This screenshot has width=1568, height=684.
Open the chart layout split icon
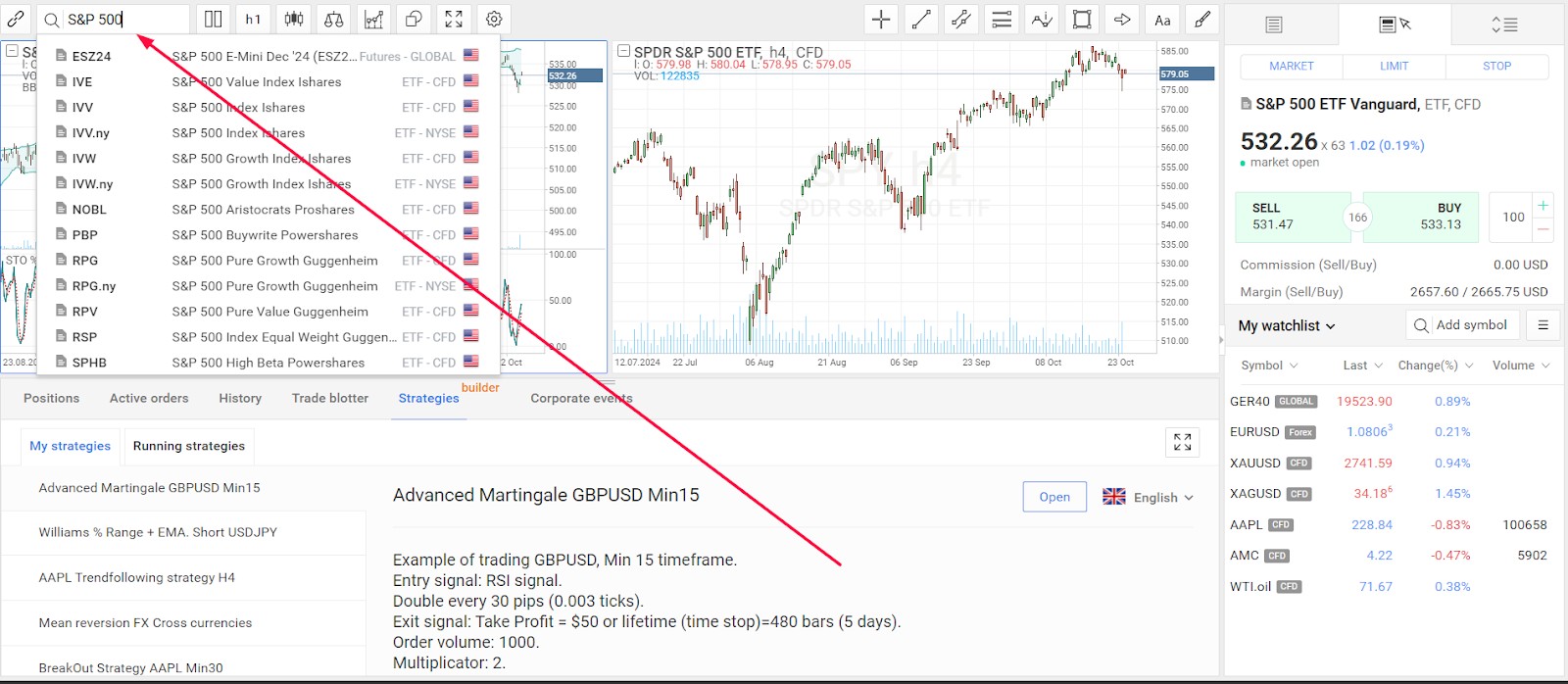point(213,19)
